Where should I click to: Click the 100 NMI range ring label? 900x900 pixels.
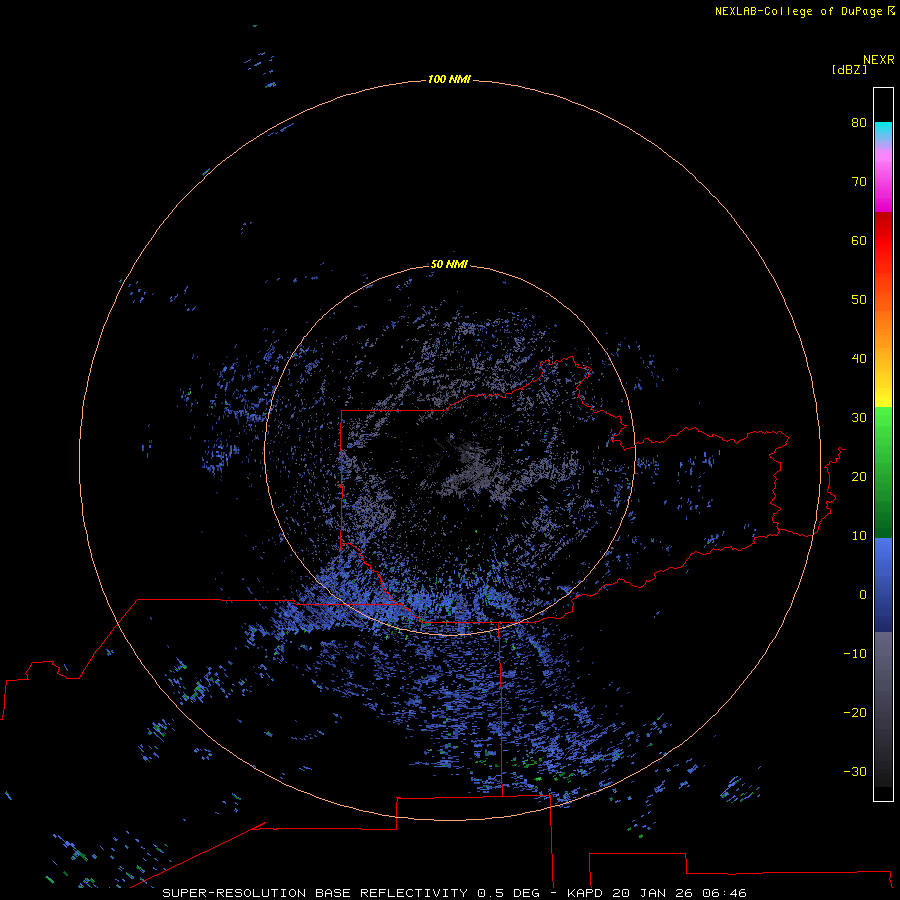pos(449,79)
